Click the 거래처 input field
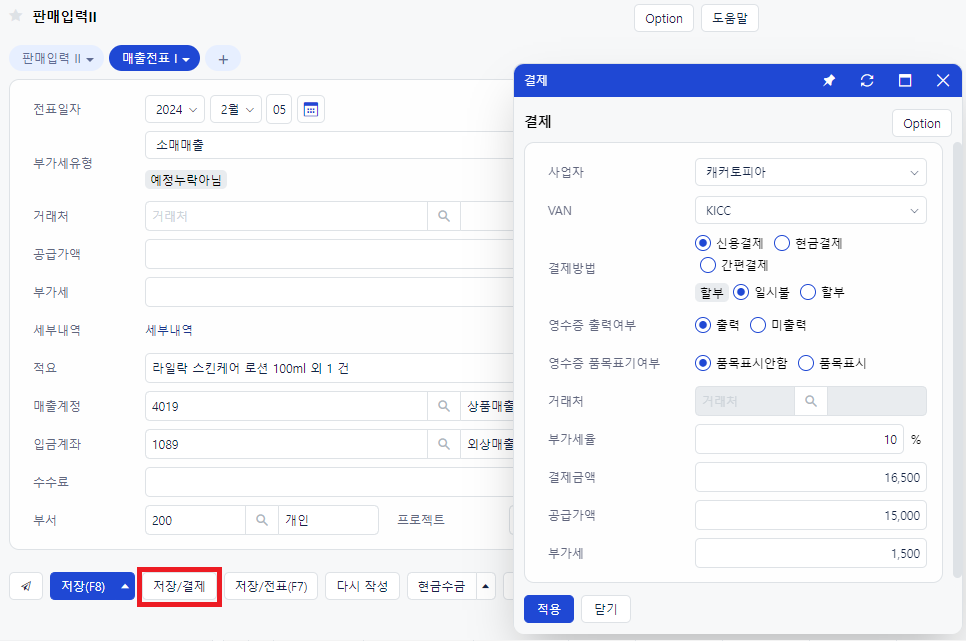This screenshot has width=966, height=641. pyautogui.click(x=286, y=216)
